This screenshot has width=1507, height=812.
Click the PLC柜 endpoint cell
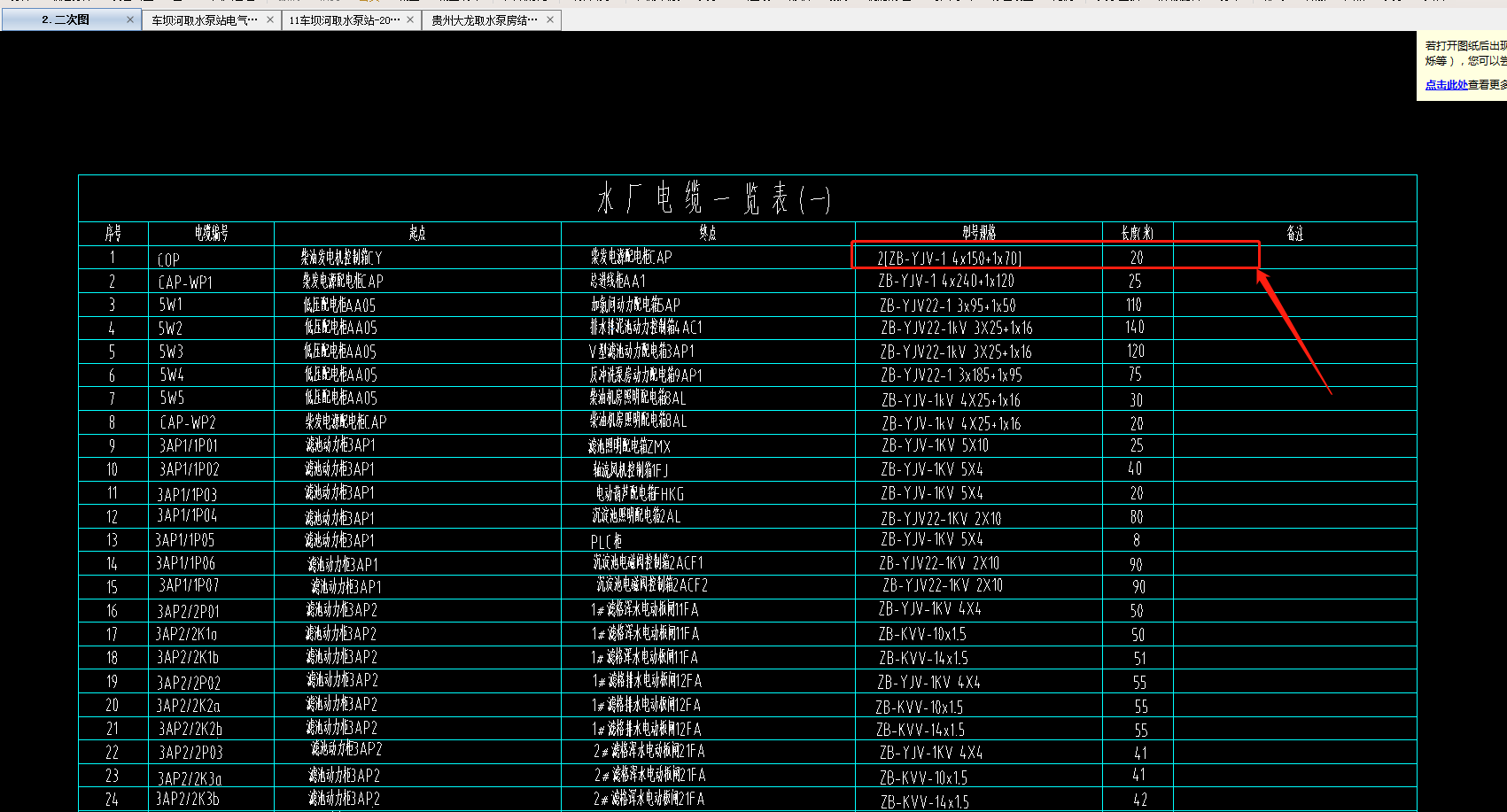click(x=606, y=541)
